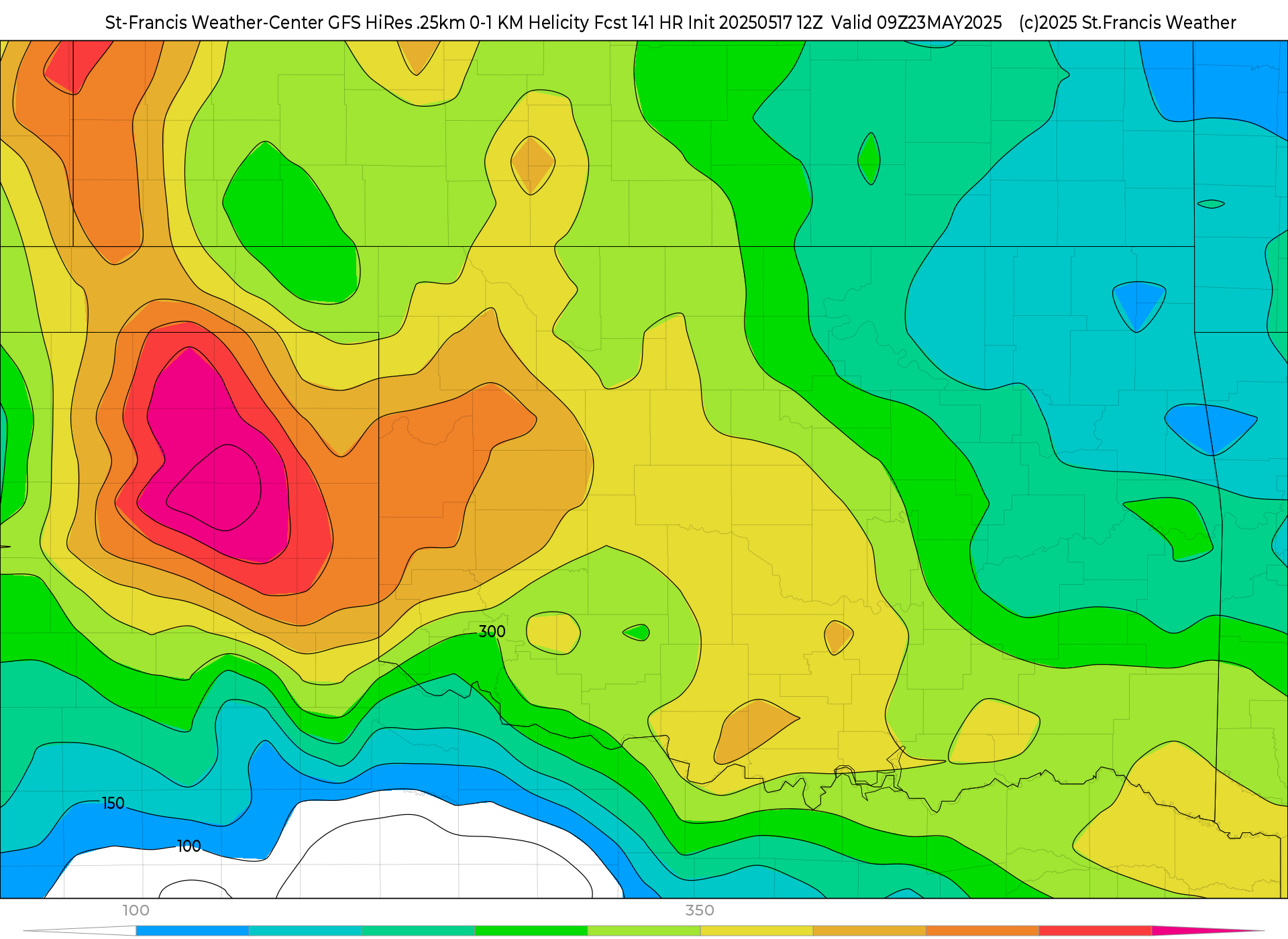Click 'Valid 09Z23MAY2025' in the title

pyautogui.click(x=916, y=23)
